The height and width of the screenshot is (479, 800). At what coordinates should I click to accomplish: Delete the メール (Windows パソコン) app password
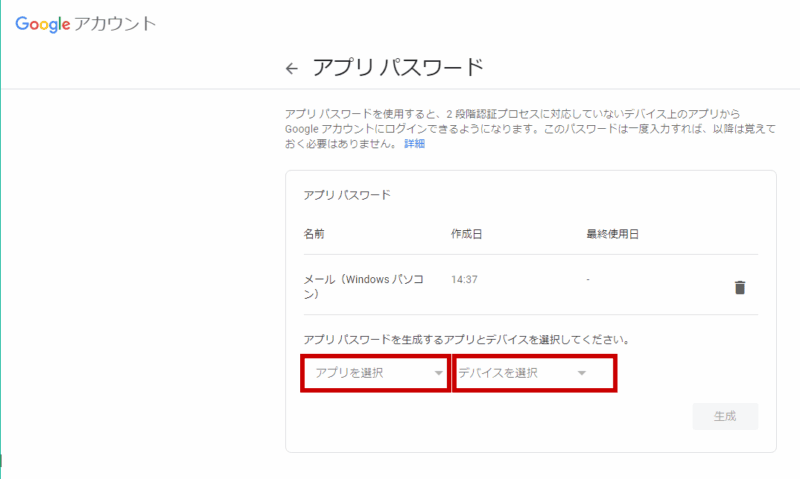(x=739, y=287)
